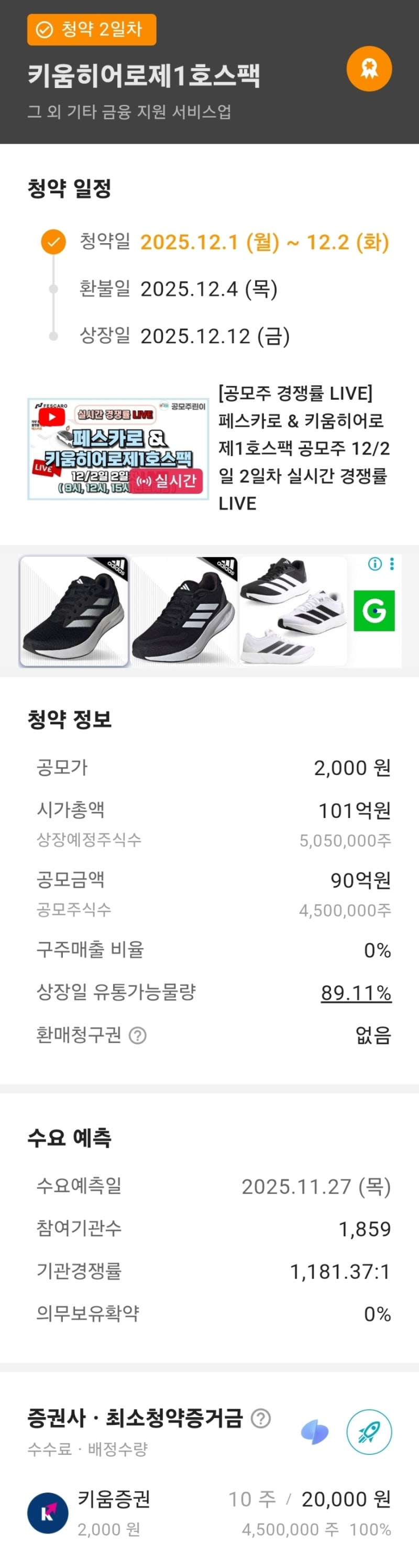Tap the green G logo in ad
Screen dimensions: 419x1568
point(374,610)
